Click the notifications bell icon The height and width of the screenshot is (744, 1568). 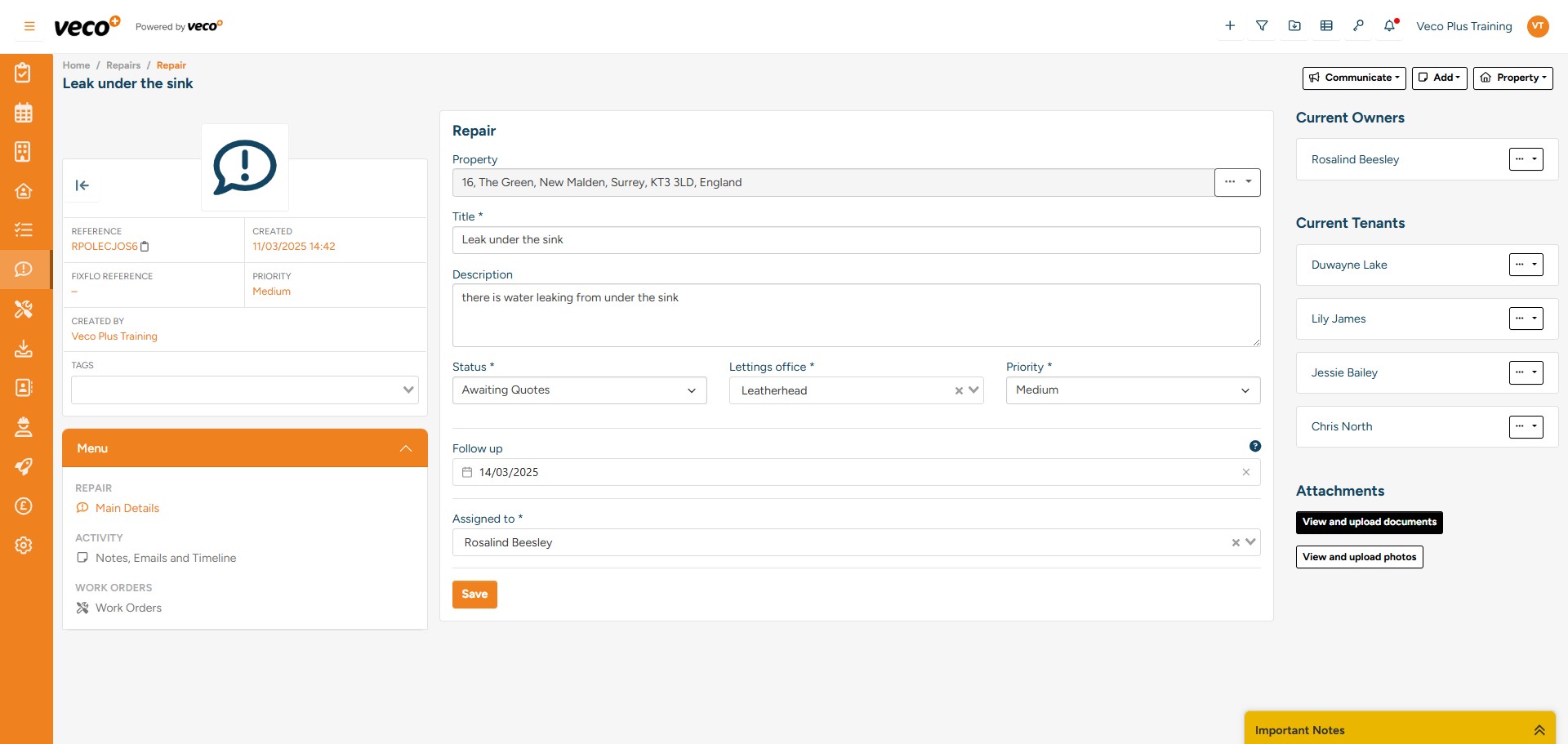click(1389, 26)
